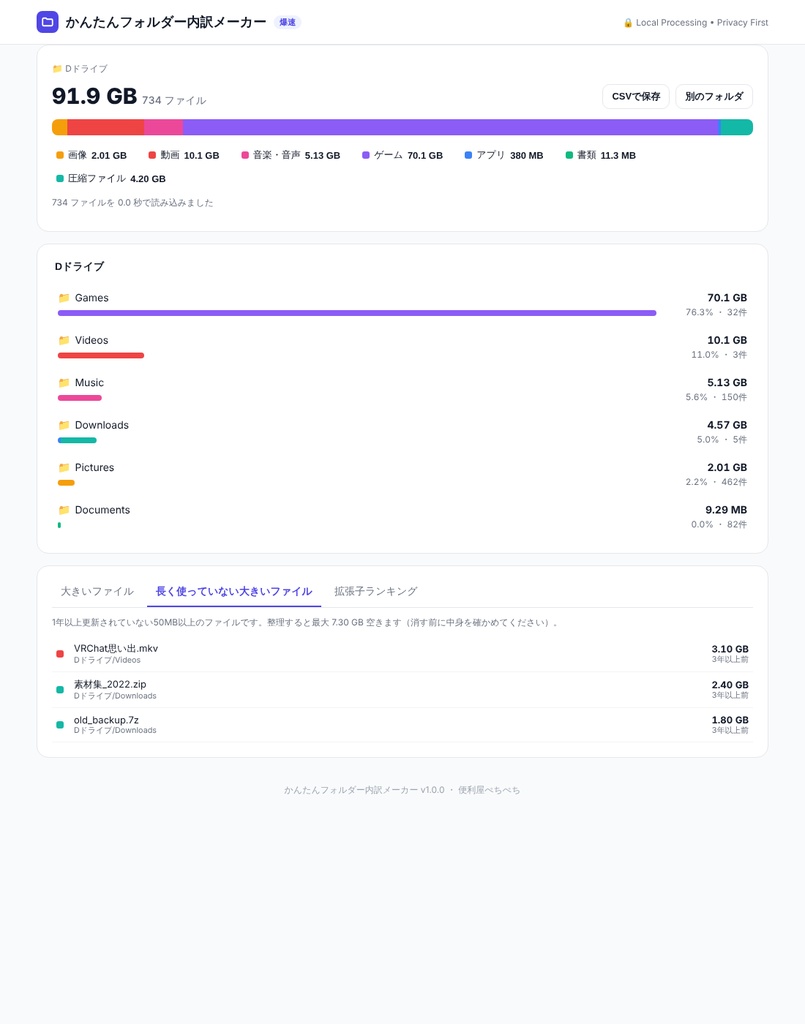The height and width of the screenshot is (1024, 805).
Task: Click the lock icon beside Local Processing
Action: point(627,23)
